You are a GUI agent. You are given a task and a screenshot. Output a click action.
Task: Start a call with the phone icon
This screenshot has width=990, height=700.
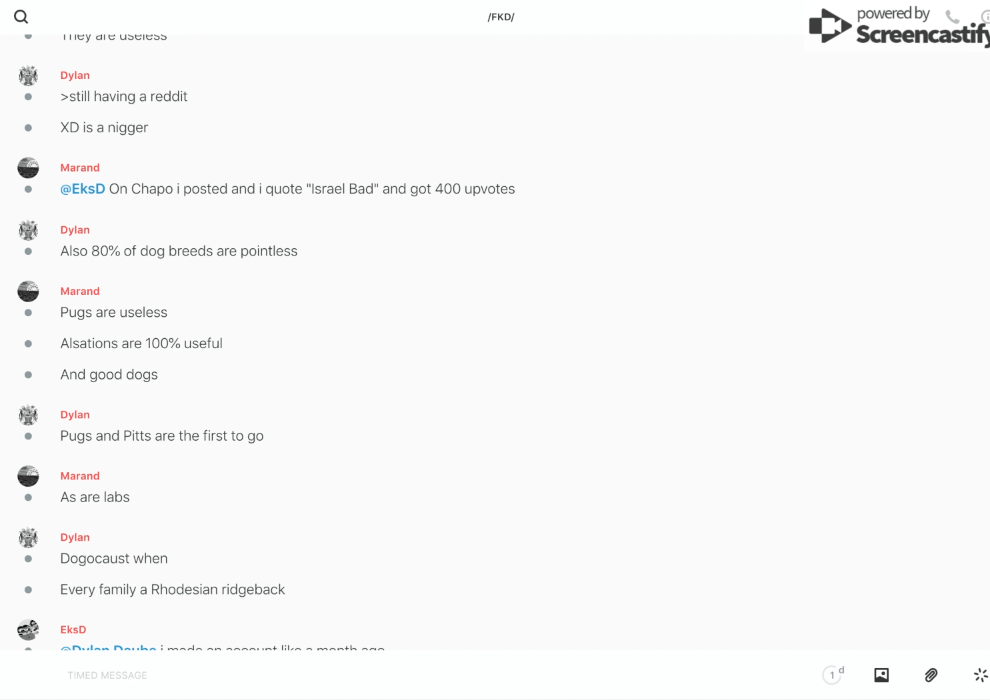click(x=952, y=17)
